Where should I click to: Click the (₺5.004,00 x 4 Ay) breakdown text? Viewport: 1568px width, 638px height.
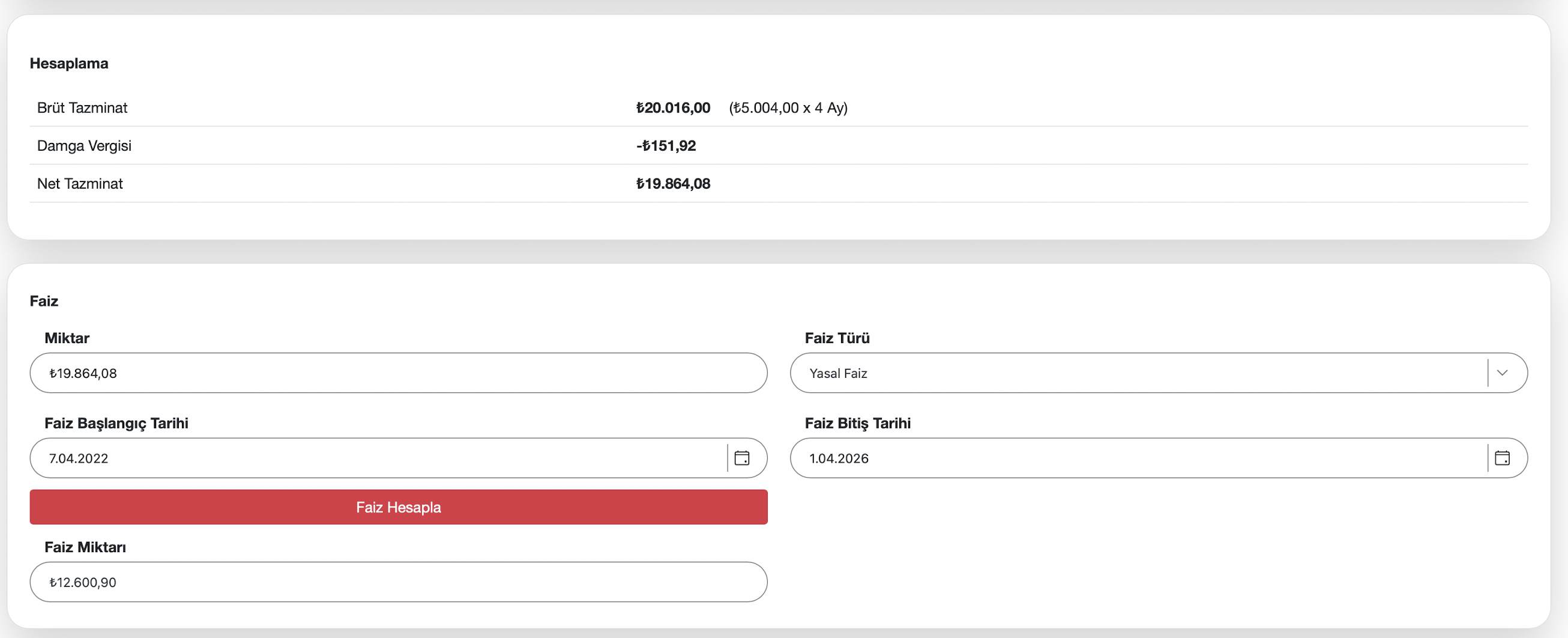788,108
